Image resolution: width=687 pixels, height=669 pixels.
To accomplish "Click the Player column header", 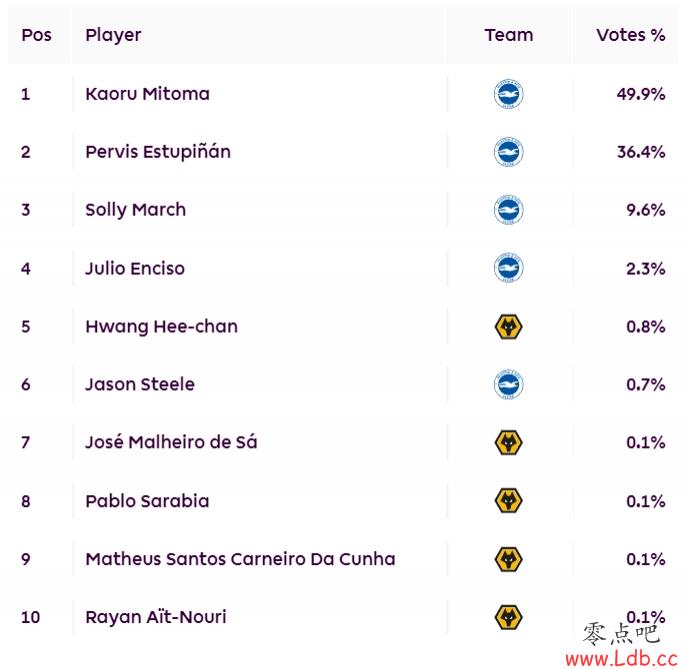I will click(x=113, y=35).
